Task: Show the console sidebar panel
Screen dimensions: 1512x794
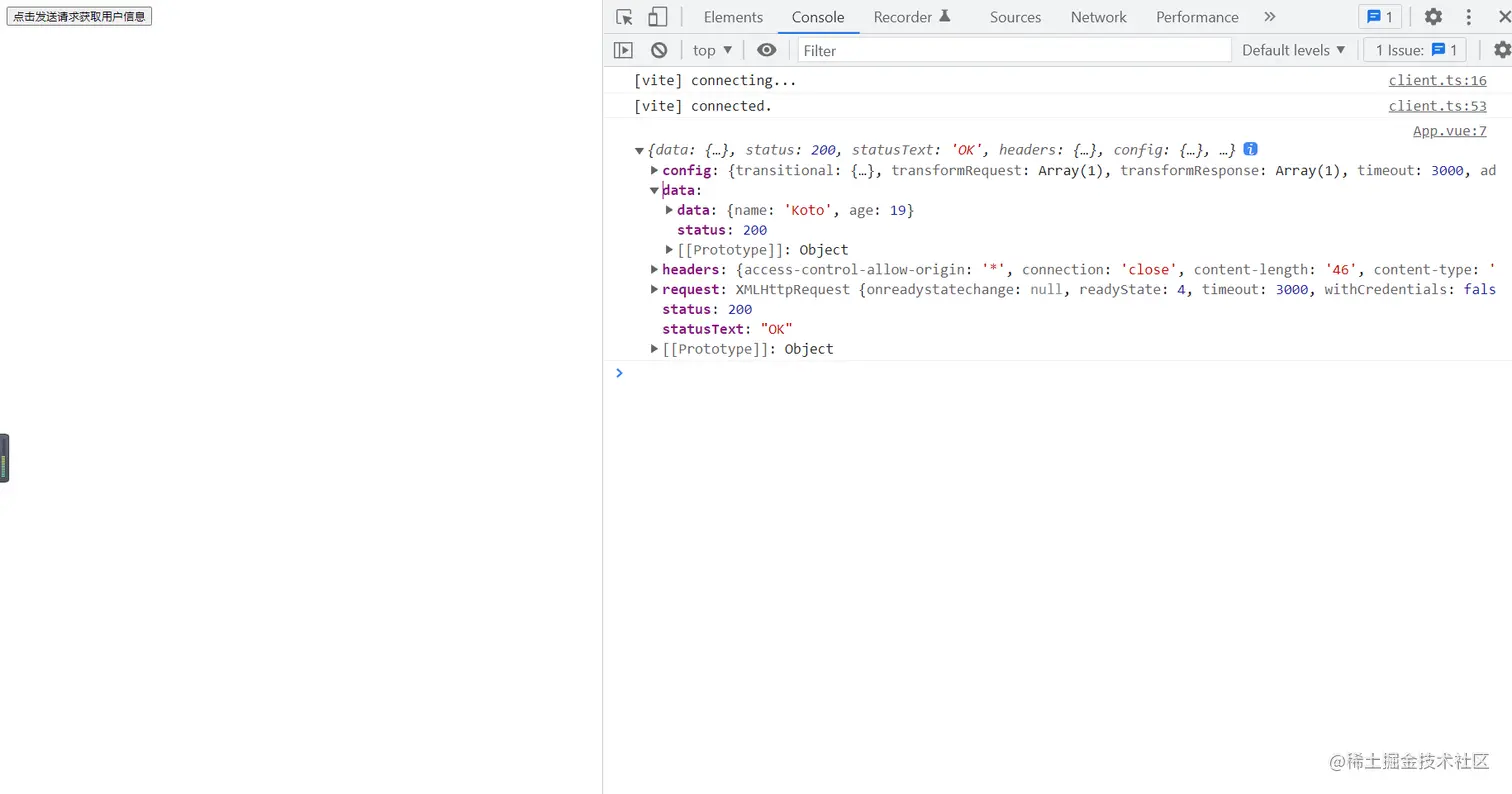Action: [623, 50]
